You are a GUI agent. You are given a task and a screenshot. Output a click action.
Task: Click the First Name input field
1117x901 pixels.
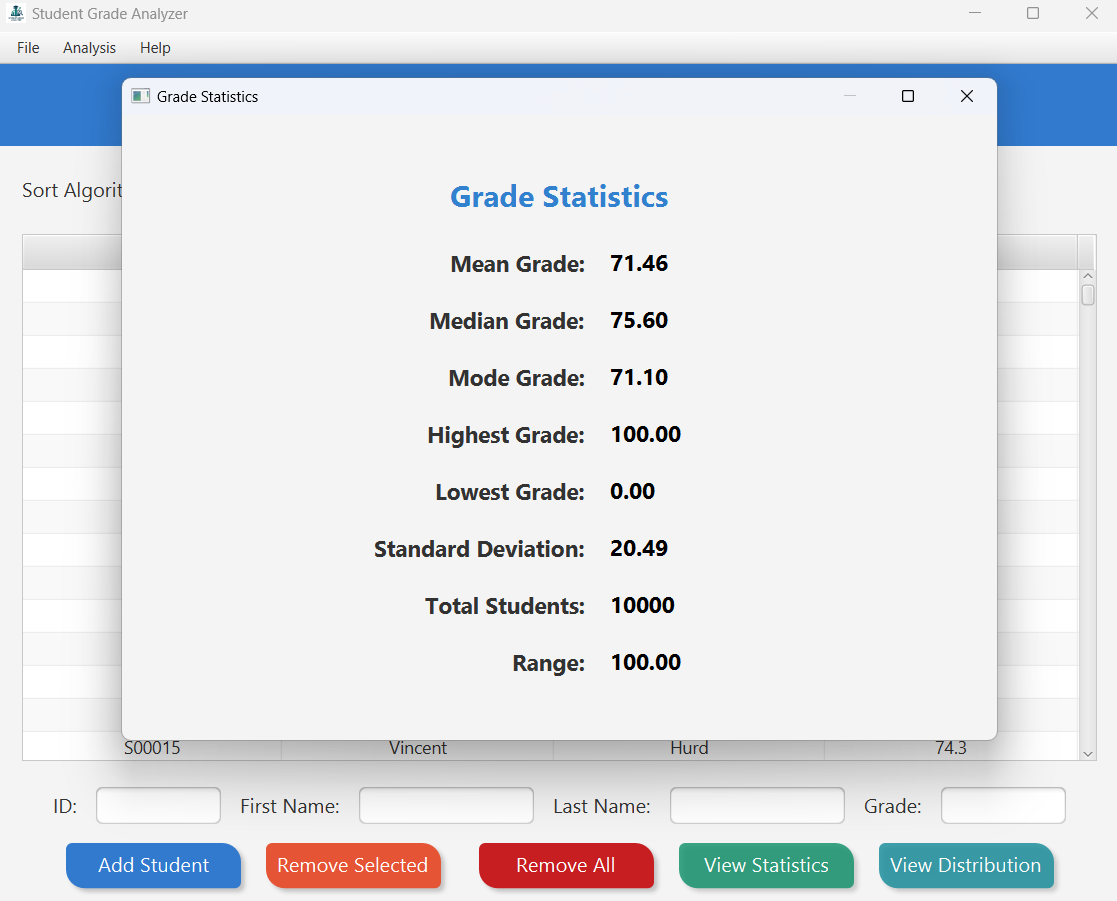446,805
